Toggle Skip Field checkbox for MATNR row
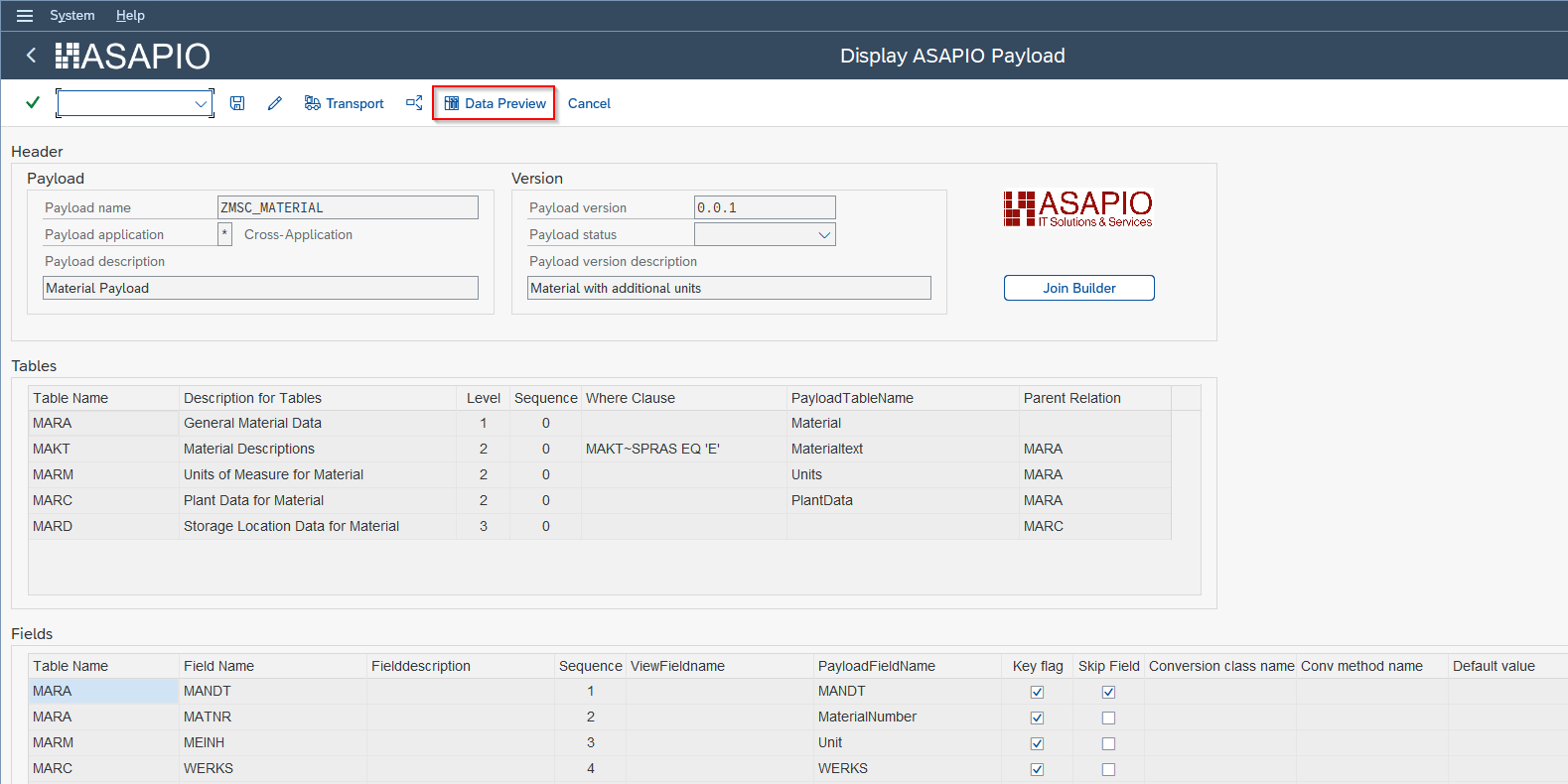1568x784 pixels. pos(1108,718)
